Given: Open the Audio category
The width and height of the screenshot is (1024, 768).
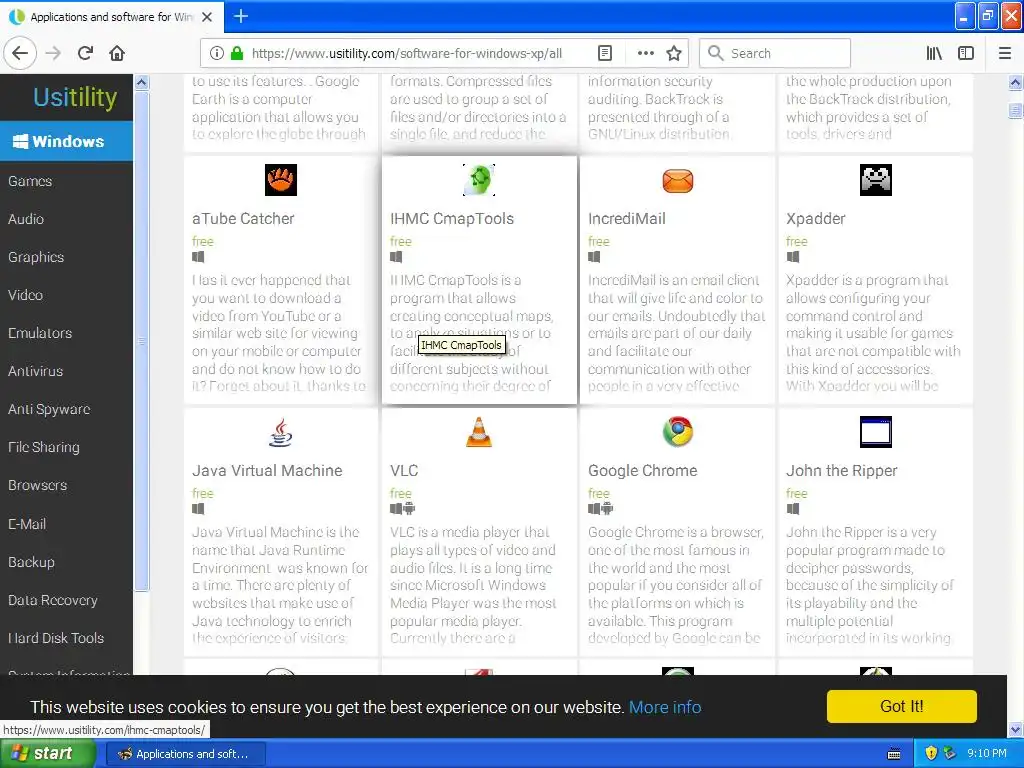Looking at the screenshot, I should coord(26,219).
